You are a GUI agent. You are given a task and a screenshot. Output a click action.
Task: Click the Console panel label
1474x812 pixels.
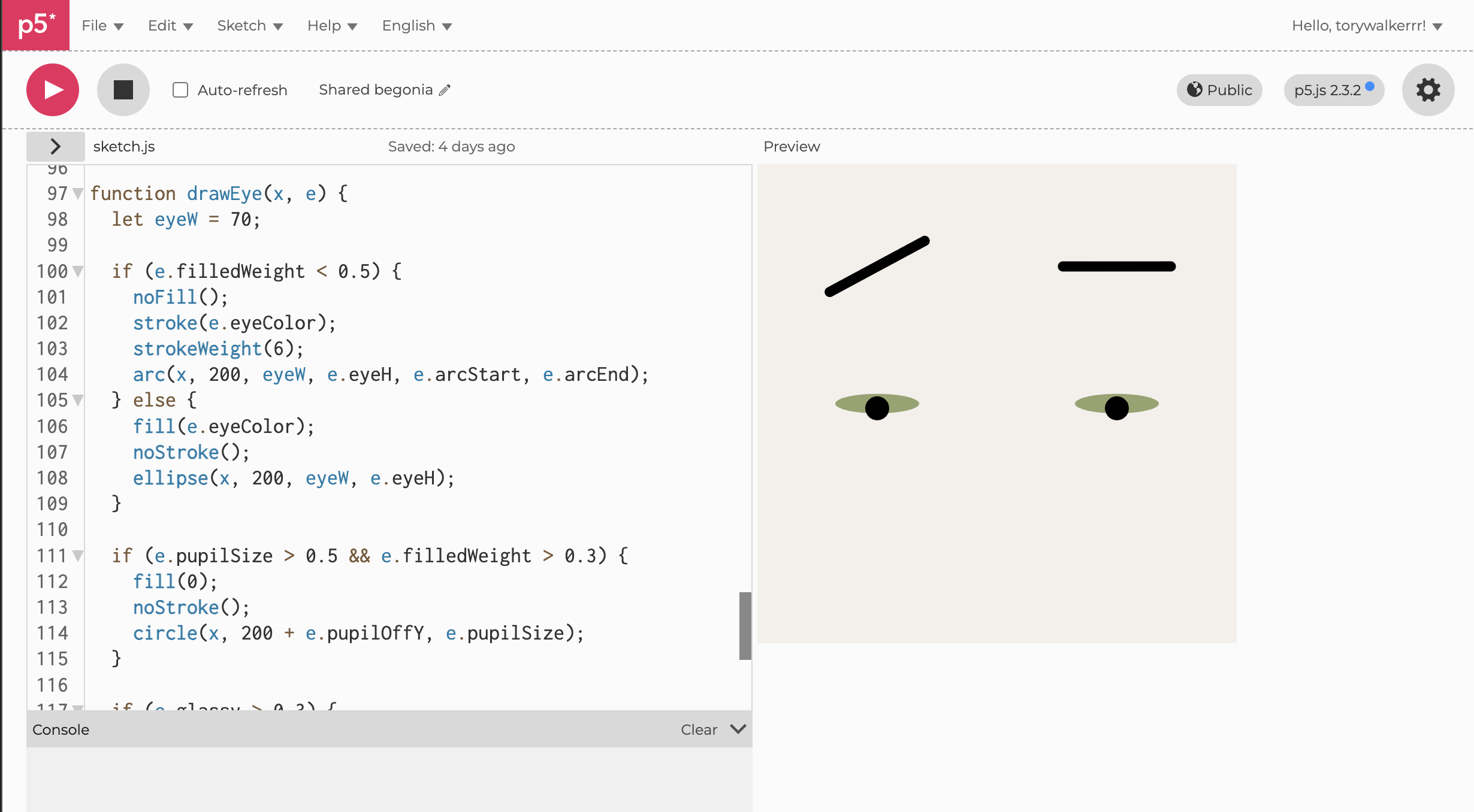point(61,729)
